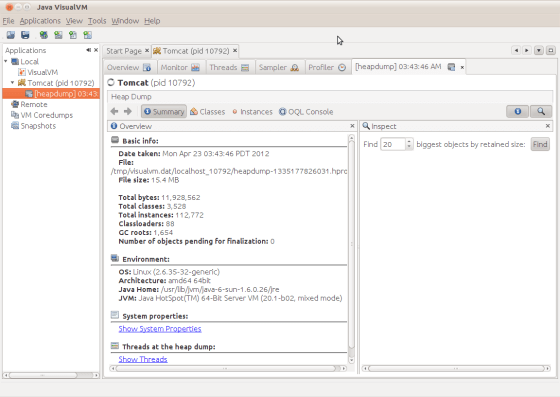Screen dimensions: 560x397
Task: Open the Show System Properties link
Action: pyautogui.click(x=160, y=329)
